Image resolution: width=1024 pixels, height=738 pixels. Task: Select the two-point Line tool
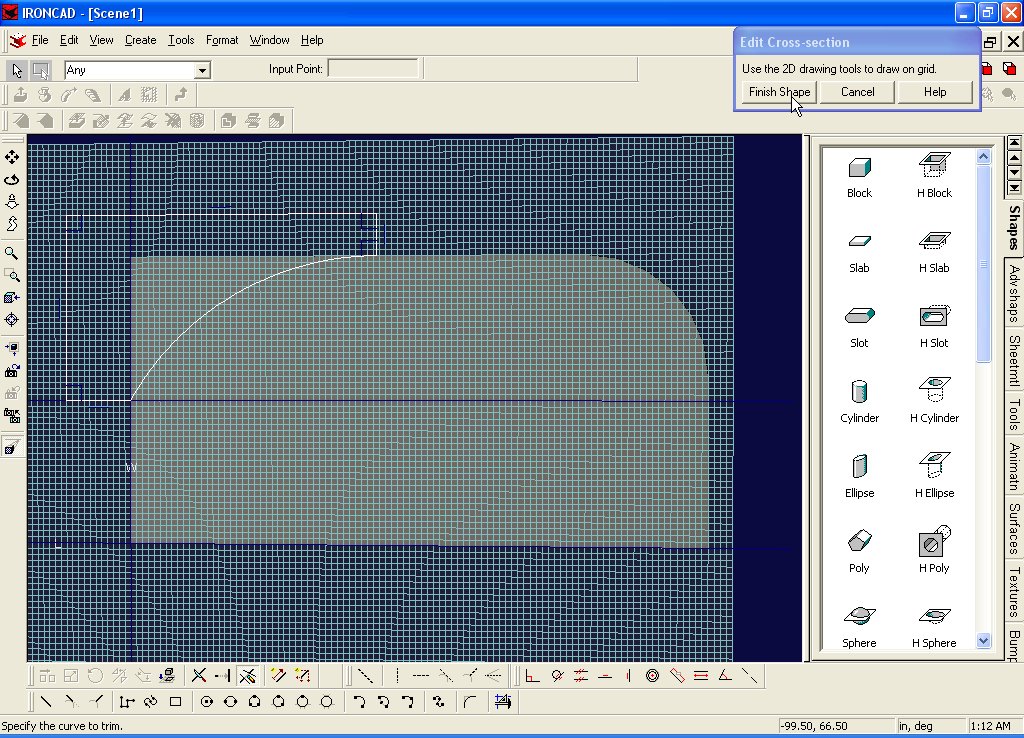tap(46, 702)
